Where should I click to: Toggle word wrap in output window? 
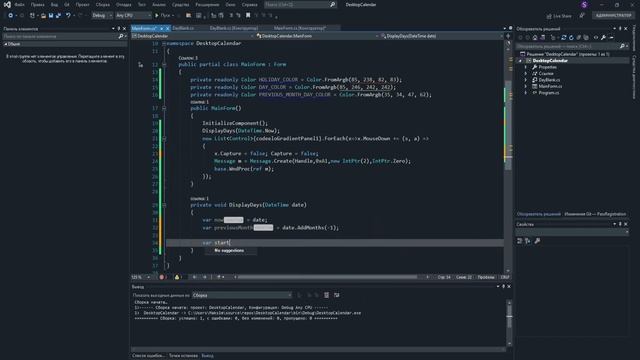[x=336, y=295]
